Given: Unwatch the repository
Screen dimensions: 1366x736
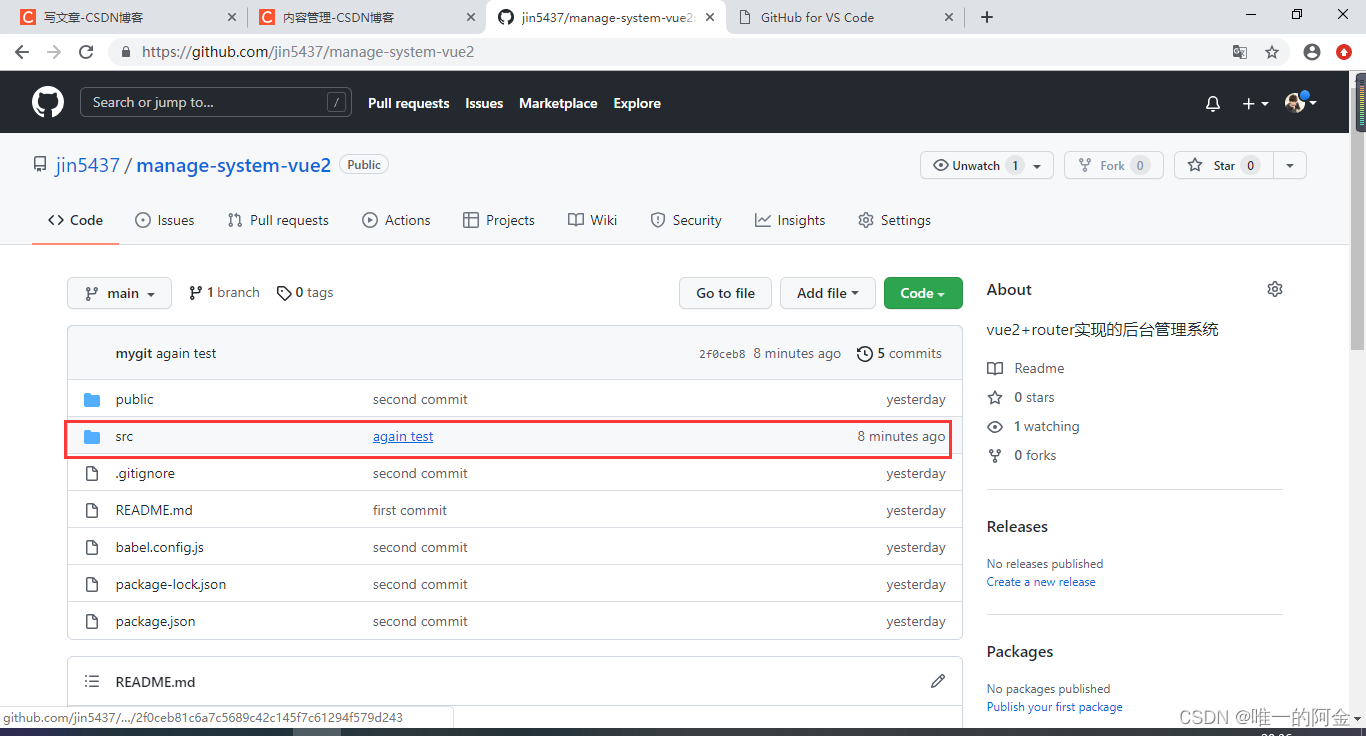Looking at the screenshot, I should coord(987,165).
